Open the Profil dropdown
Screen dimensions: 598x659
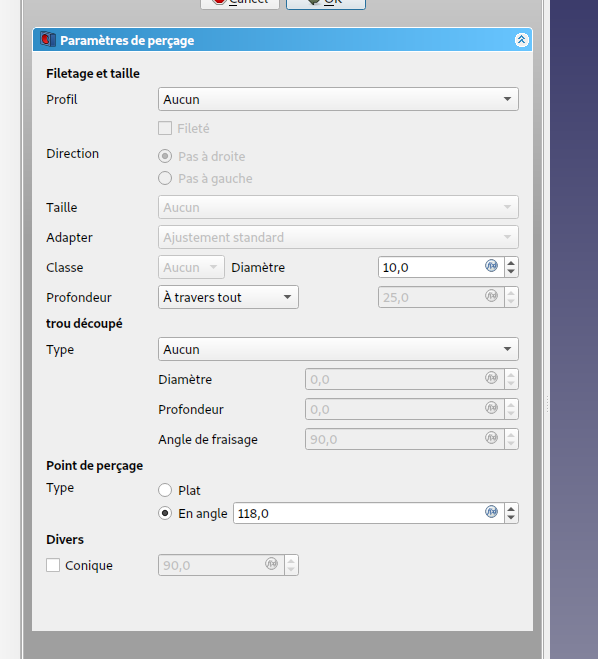338,99
